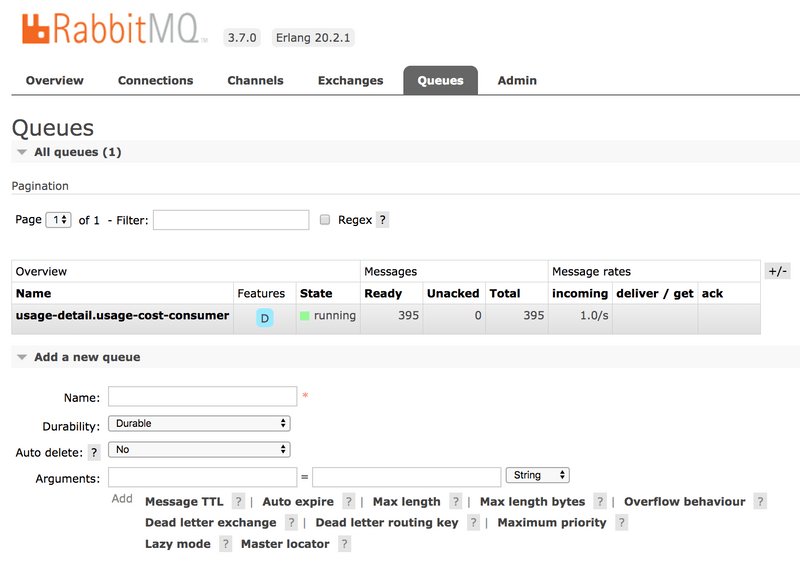Sort by the Unacked column header
800x567 pixels.
point(453,293)
